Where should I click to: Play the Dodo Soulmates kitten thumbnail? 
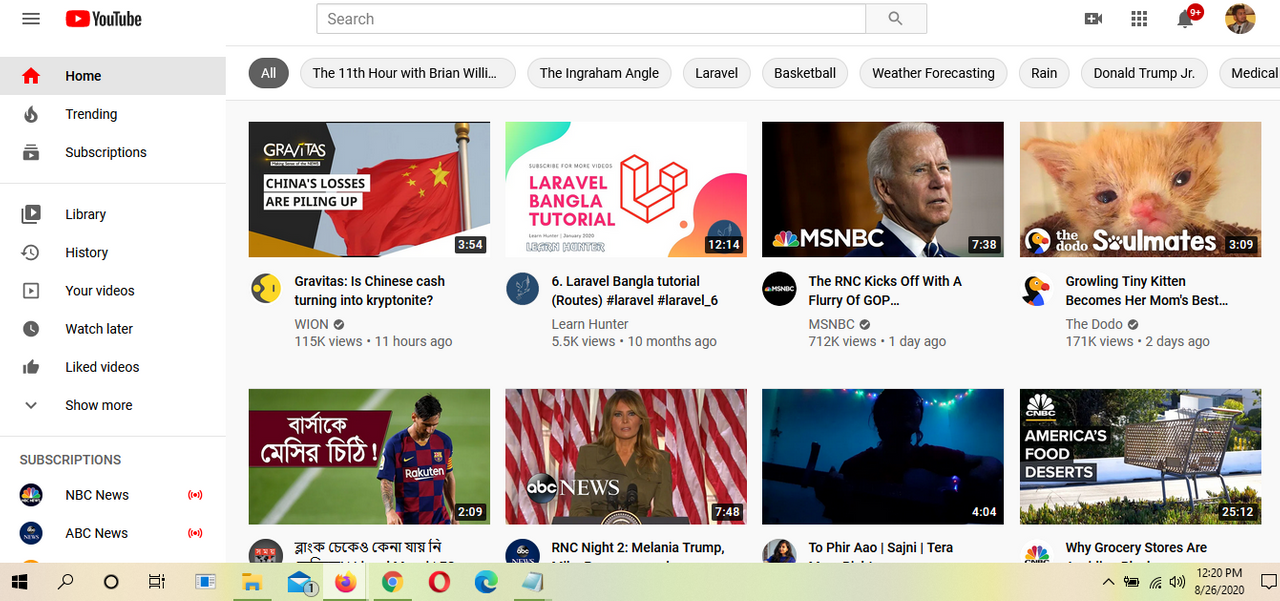pyautogui.click(x=1140, y=190)
